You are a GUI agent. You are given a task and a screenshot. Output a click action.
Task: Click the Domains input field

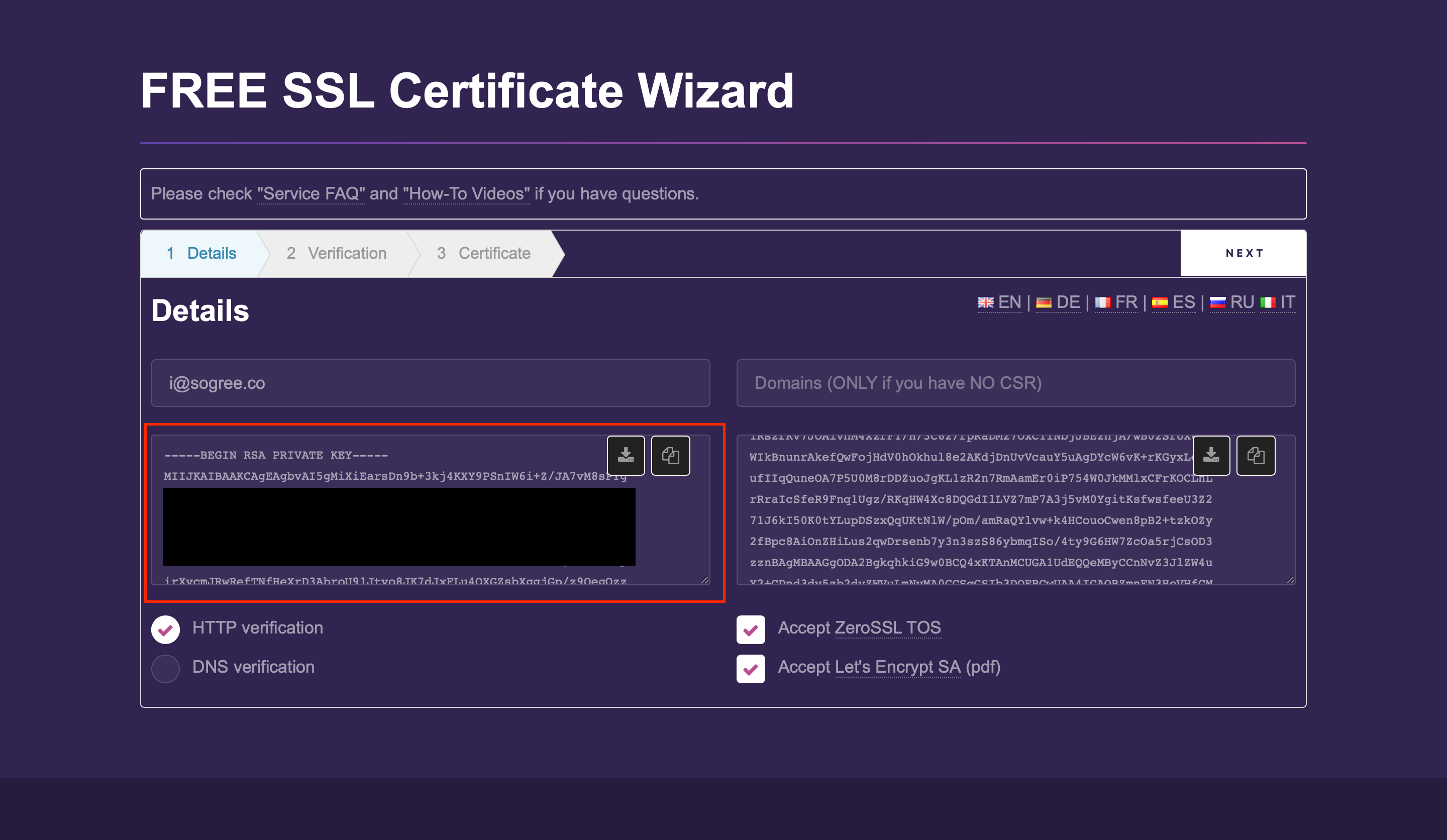tap(1016, 383)
